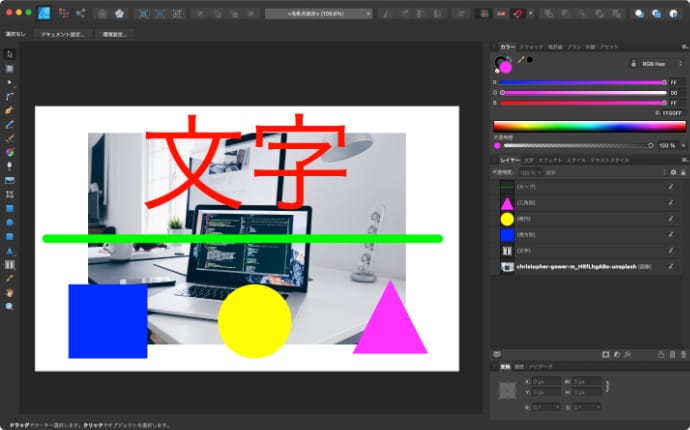Viewport: 690px width, 430px height.
Task: Click the red magnet snapping icon
Action: [x=517, y=14]
